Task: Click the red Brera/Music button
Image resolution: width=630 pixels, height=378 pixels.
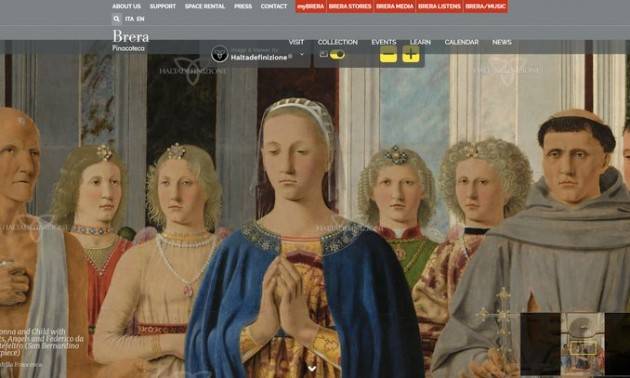Action: pos(485,6)
